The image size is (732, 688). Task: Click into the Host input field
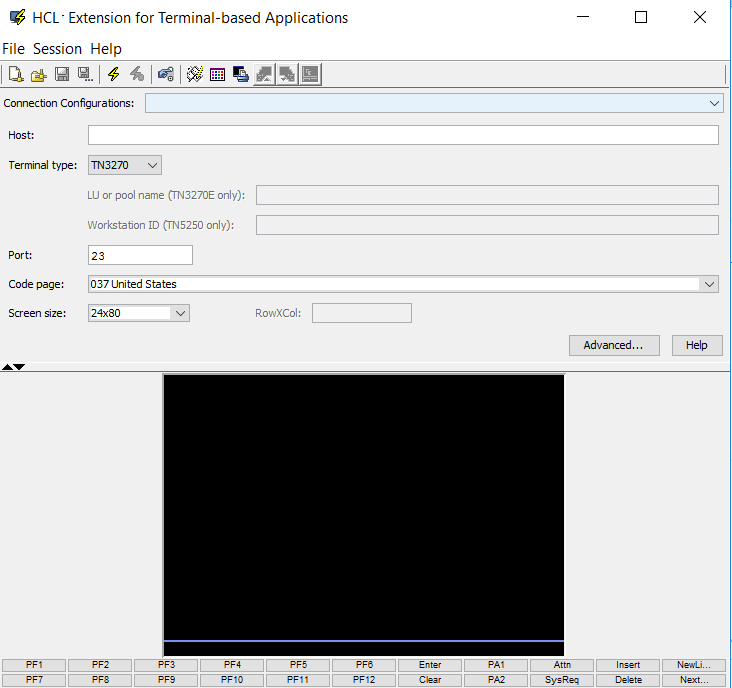403,135
